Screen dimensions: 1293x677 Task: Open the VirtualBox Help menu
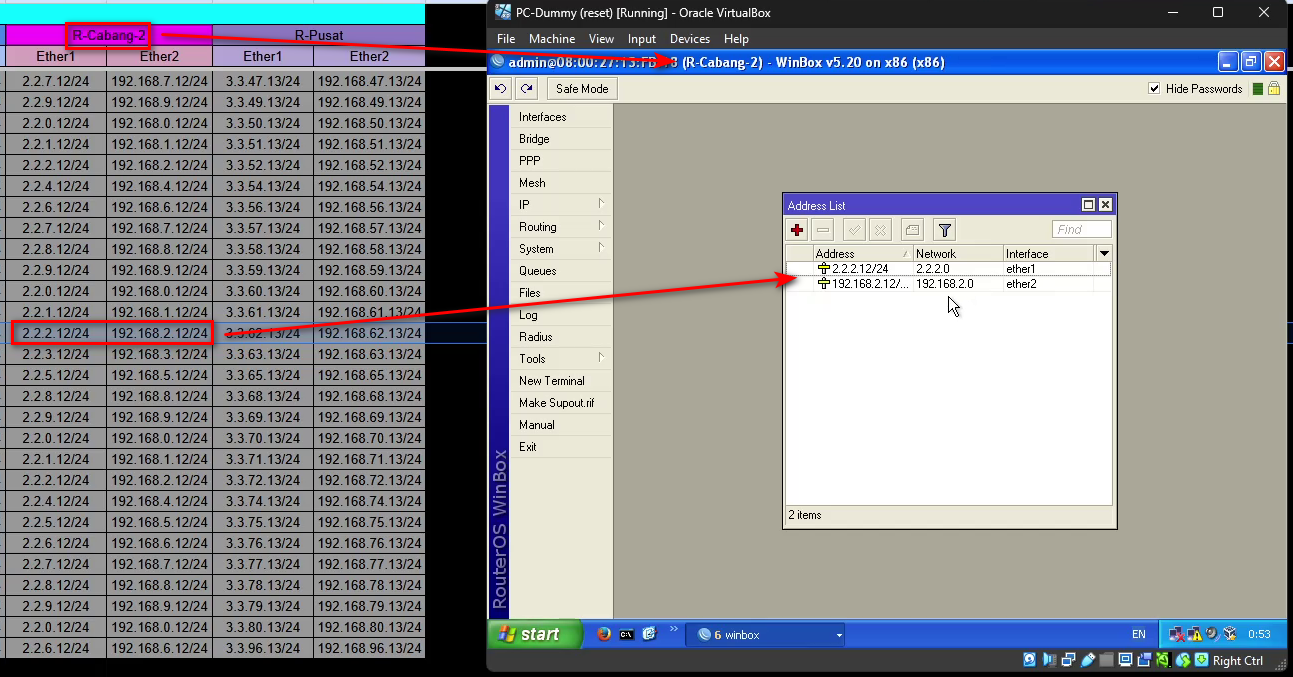point(736,39)
